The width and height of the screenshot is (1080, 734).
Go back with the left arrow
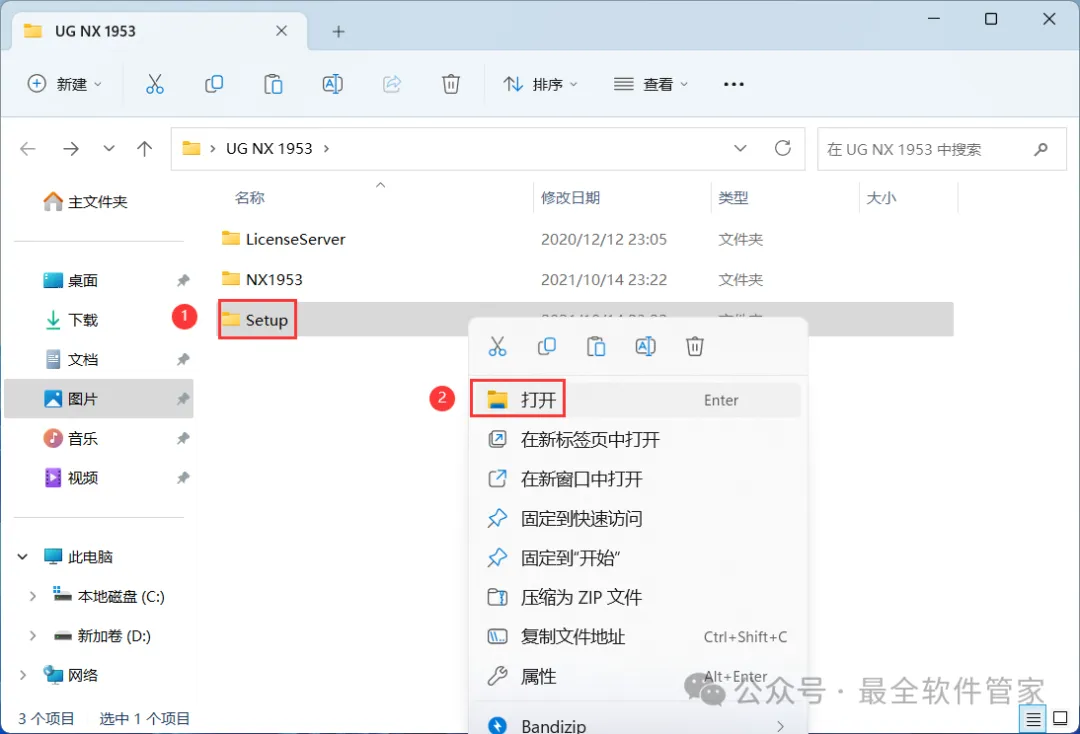click(x=28, y=149)
